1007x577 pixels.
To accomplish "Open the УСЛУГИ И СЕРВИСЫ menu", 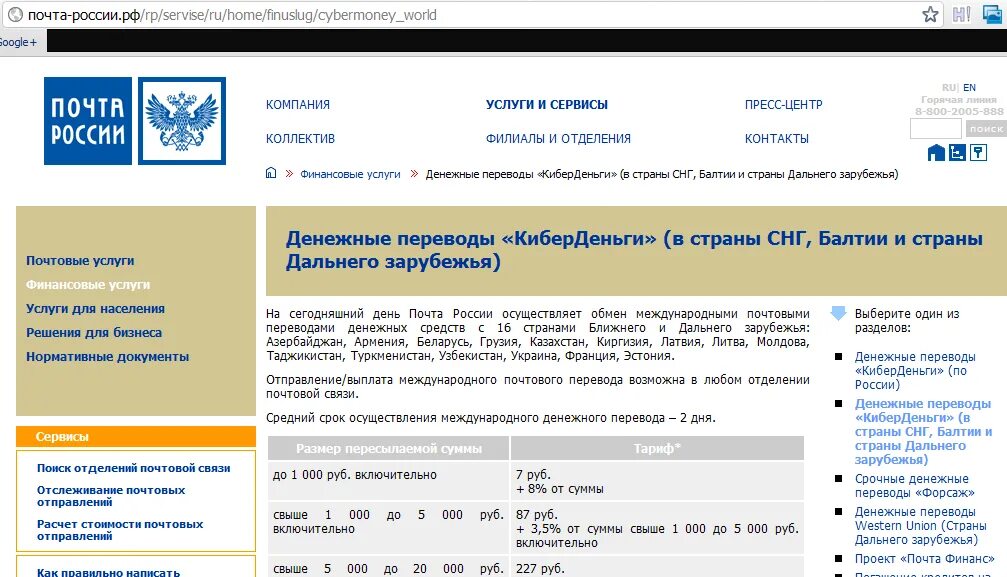I will tap(547, 105).
